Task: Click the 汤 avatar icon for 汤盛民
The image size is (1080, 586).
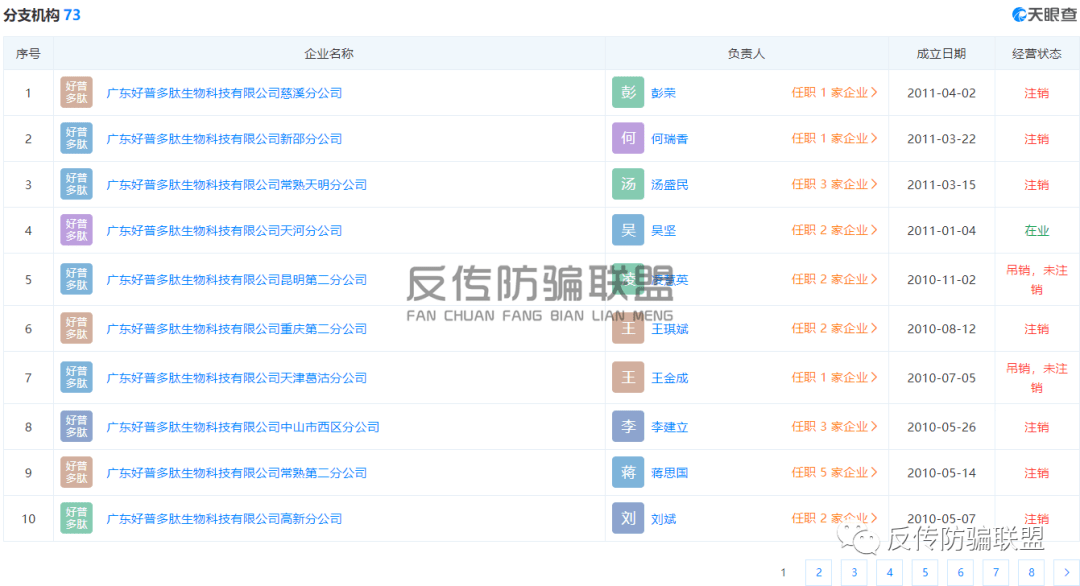Action: coord(628,185)
